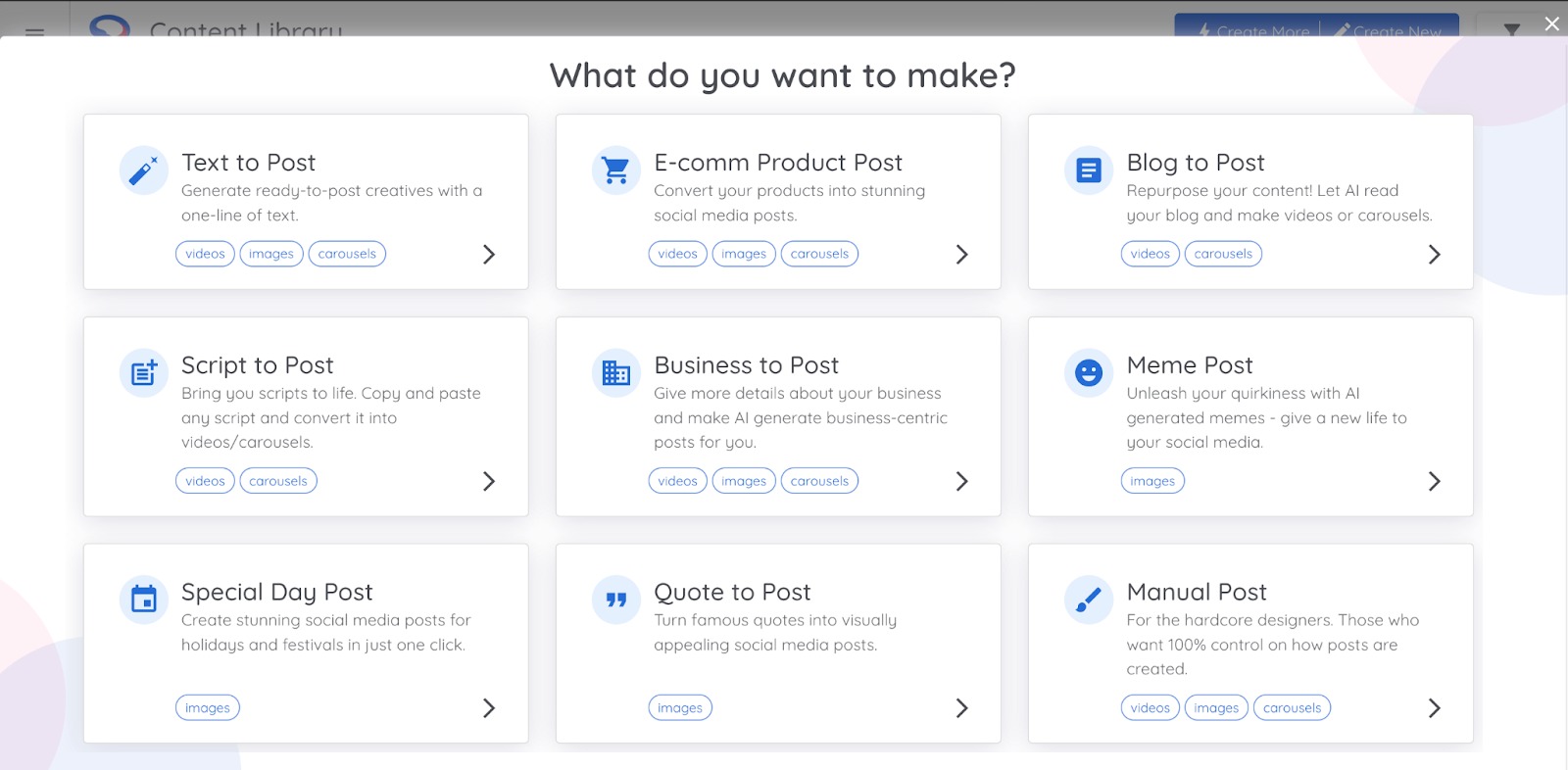Select images tag under Text to Post
Image resolution: width=1568 pixels, height=770 pixels.
(x=271, y=254)
